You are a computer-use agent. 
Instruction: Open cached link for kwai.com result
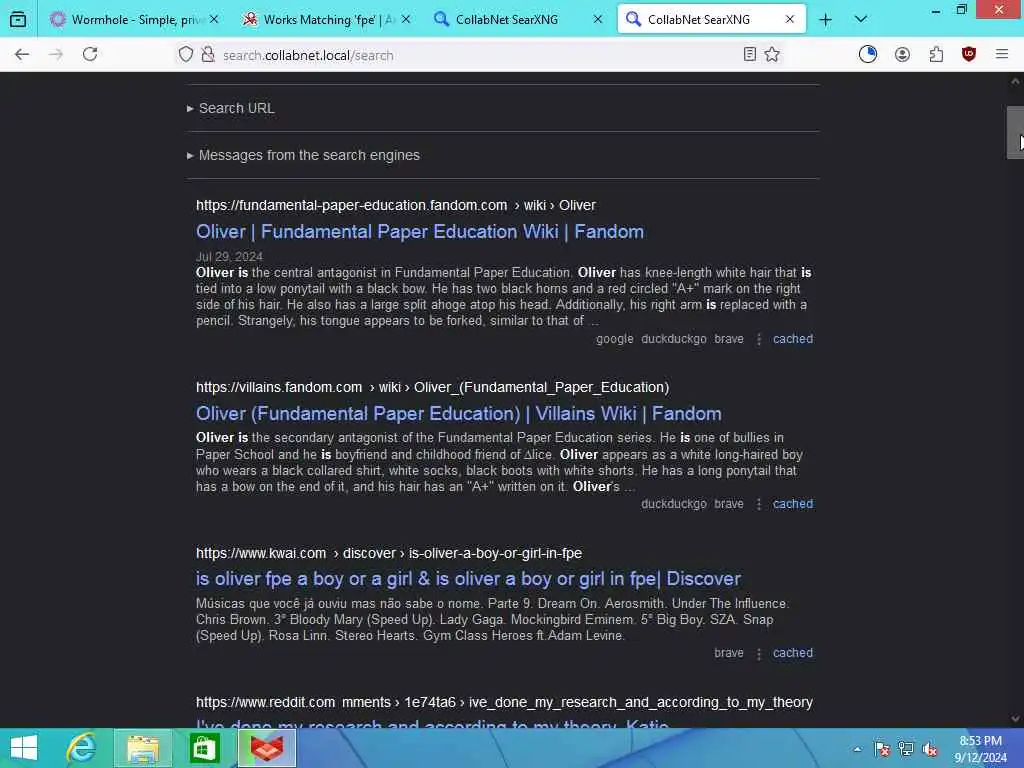pyautogui.click(x=793, y=653)
